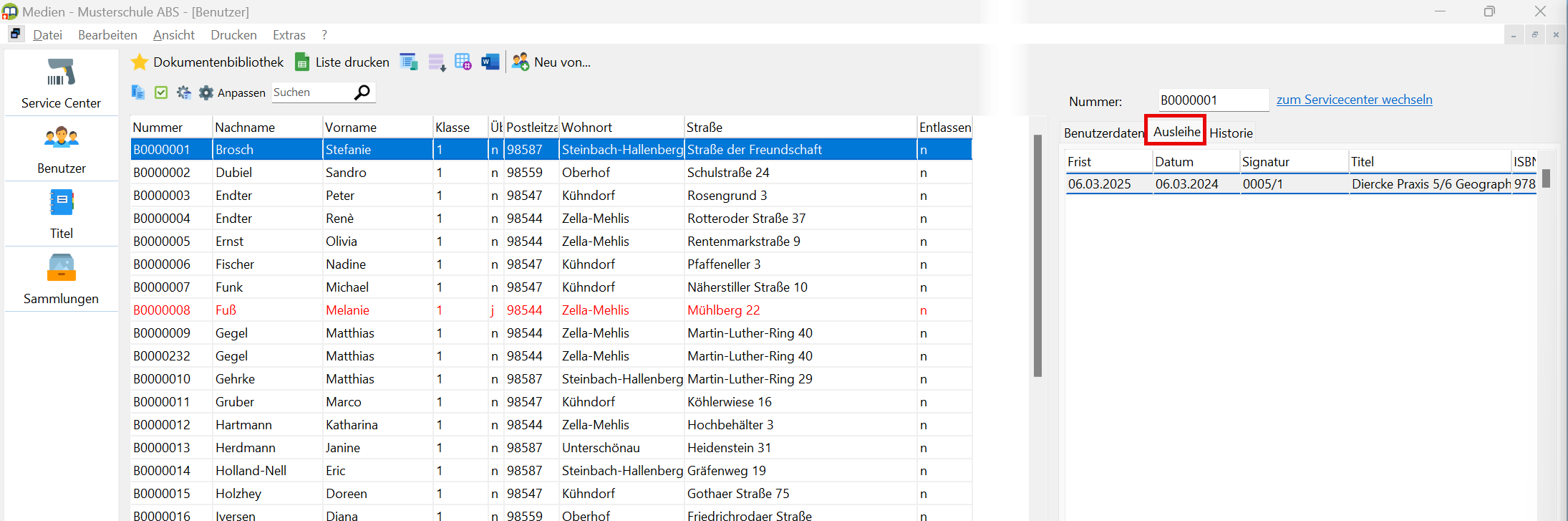1568x521 pixels.
Task: Open the Extras menu
Action: [x=289, y=34]
